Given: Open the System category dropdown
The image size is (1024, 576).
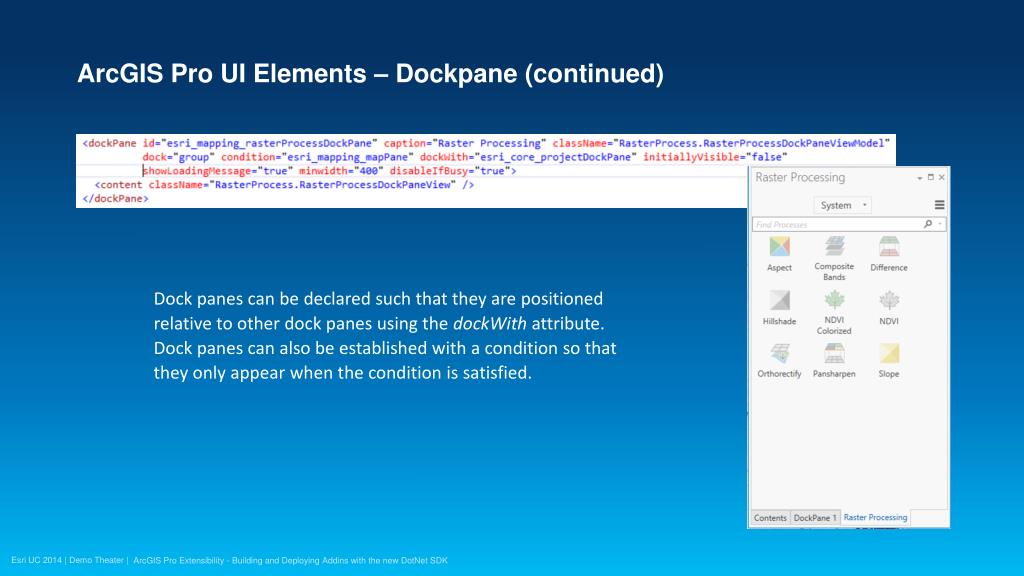Looking at the screenshot, I should (x=842, y=205).
